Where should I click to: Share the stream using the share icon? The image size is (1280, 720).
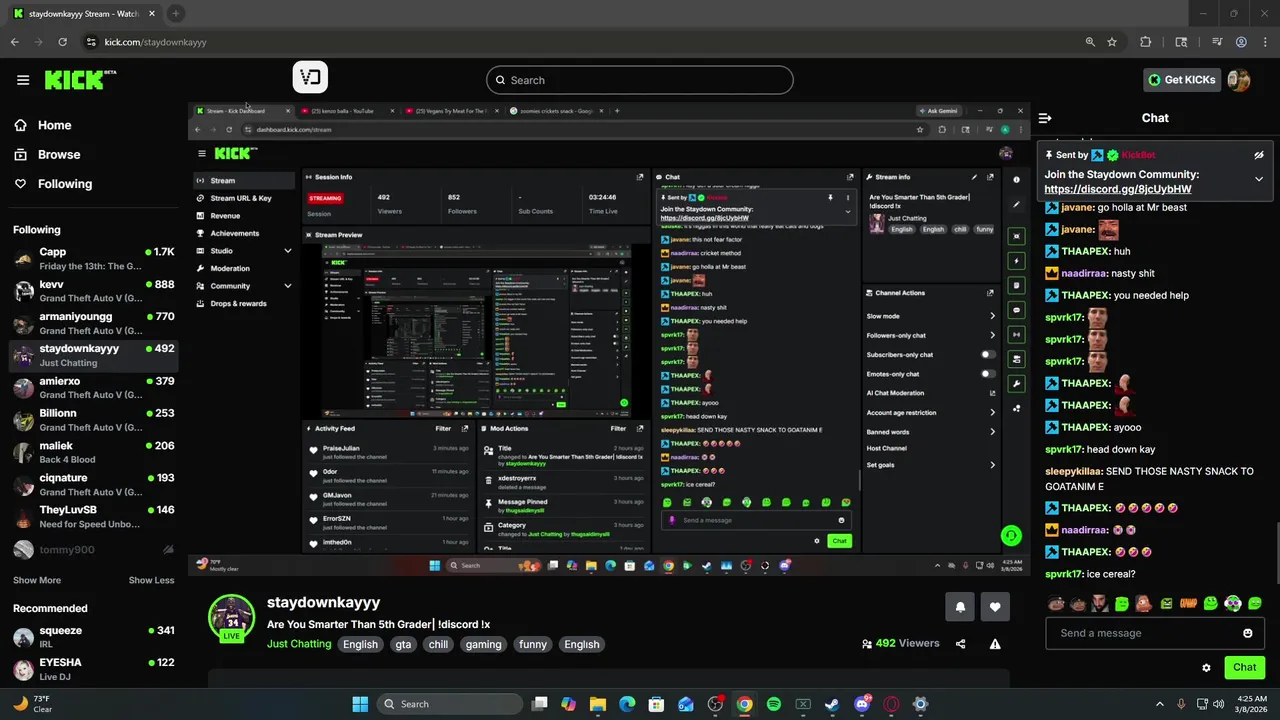pyautogui.click(x=961, y=644)
